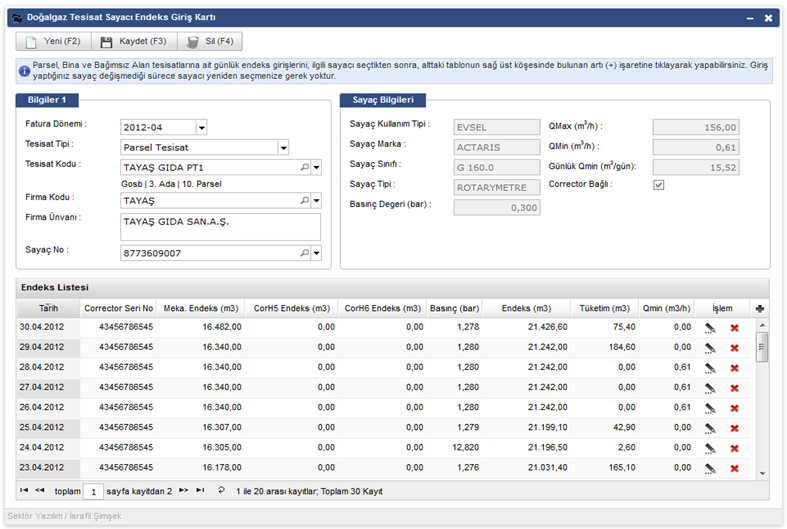Delete the 24.04.2012 row with red X
The height and width of the screenshot is (529, 787).
pos(734,448)
